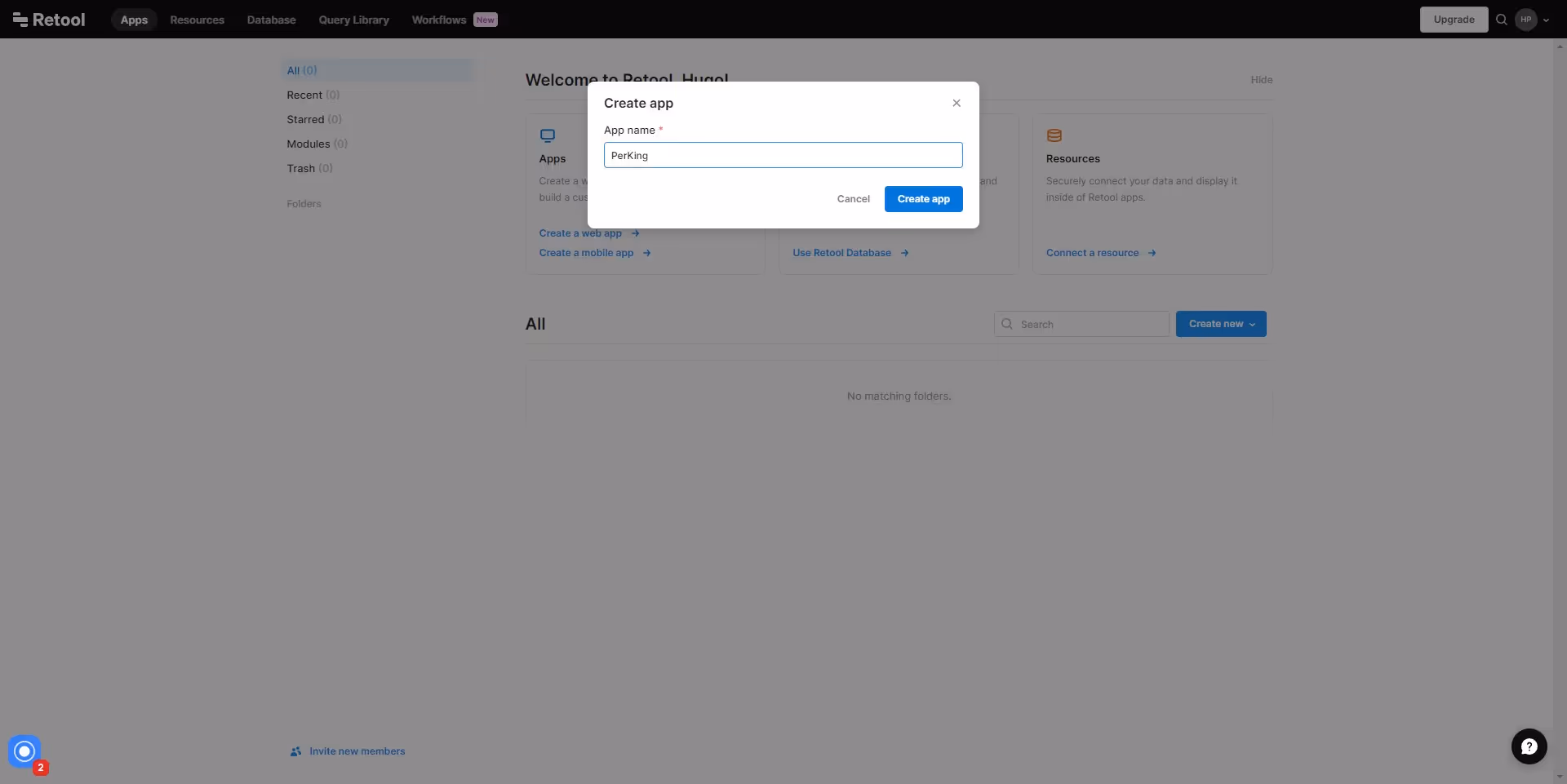Viewport: 1567px width, 784px height.
Task: Click Create app button in dialog
Action: tap(923, 199)
